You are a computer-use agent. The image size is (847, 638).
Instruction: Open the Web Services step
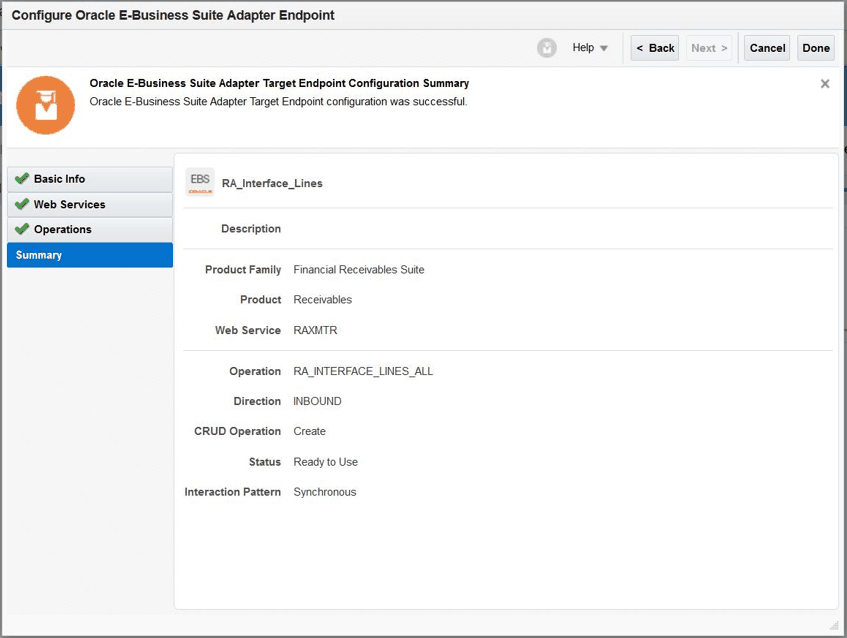(x=69, y=204)
